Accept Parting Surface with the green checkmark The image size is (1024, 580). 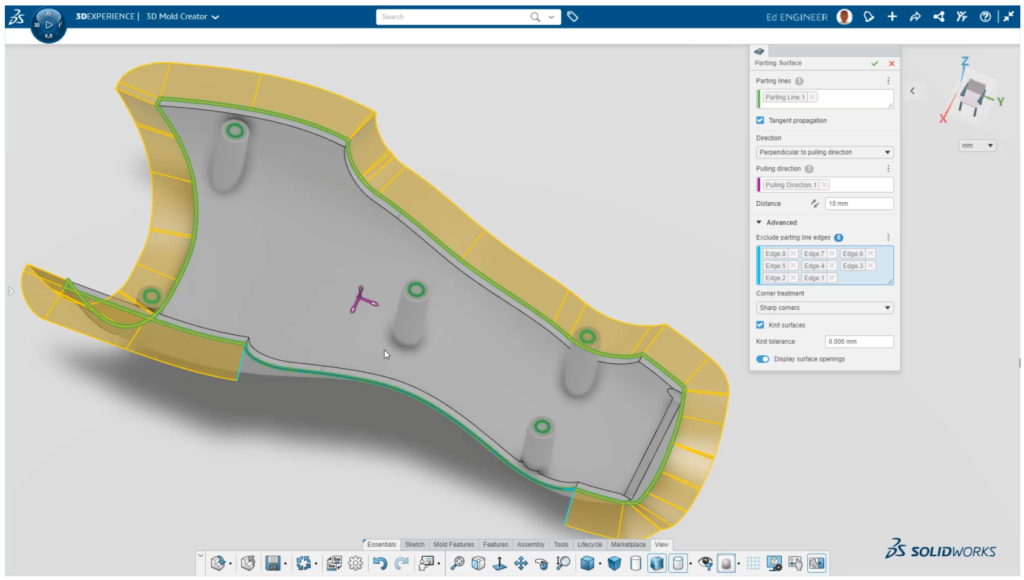coord(874,63)
